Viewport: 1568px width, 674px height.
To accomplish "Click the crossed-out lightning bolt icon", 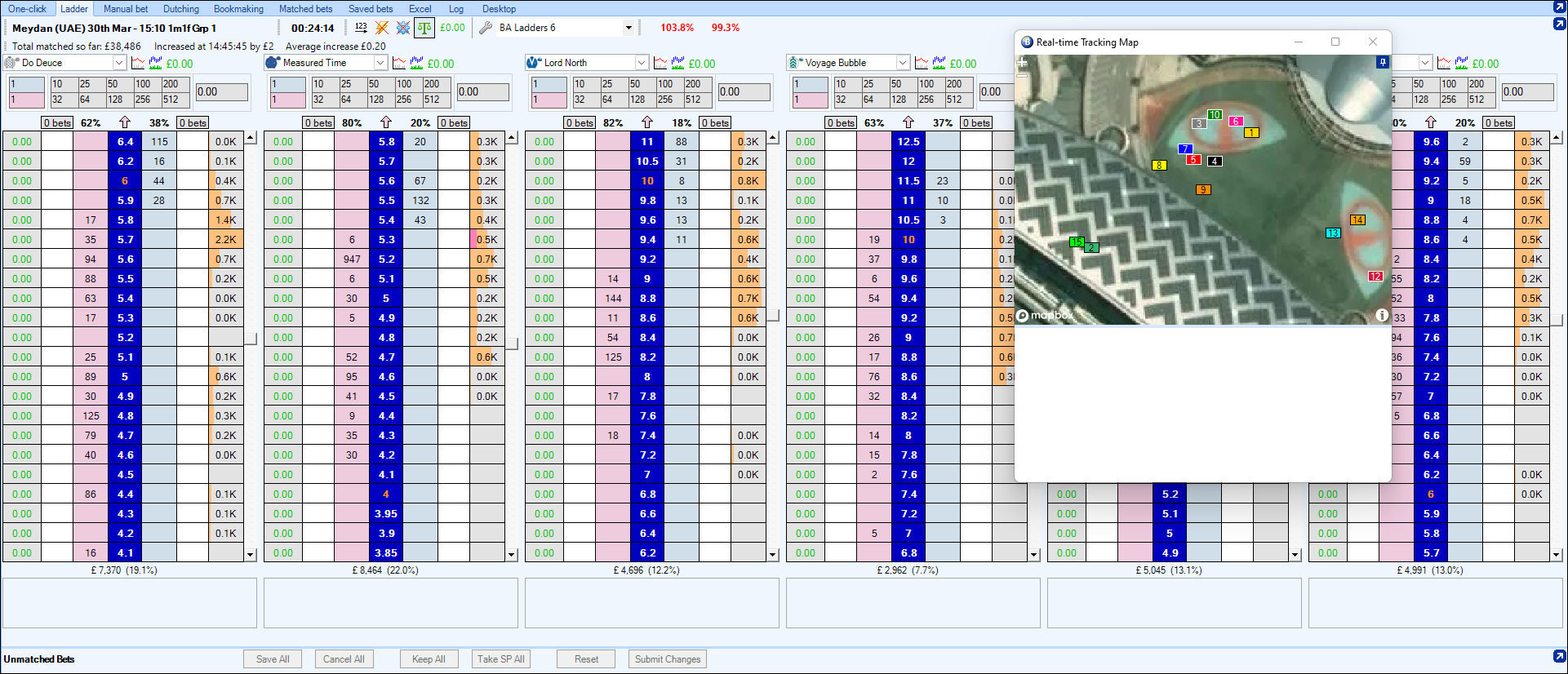I will point(382,28).
